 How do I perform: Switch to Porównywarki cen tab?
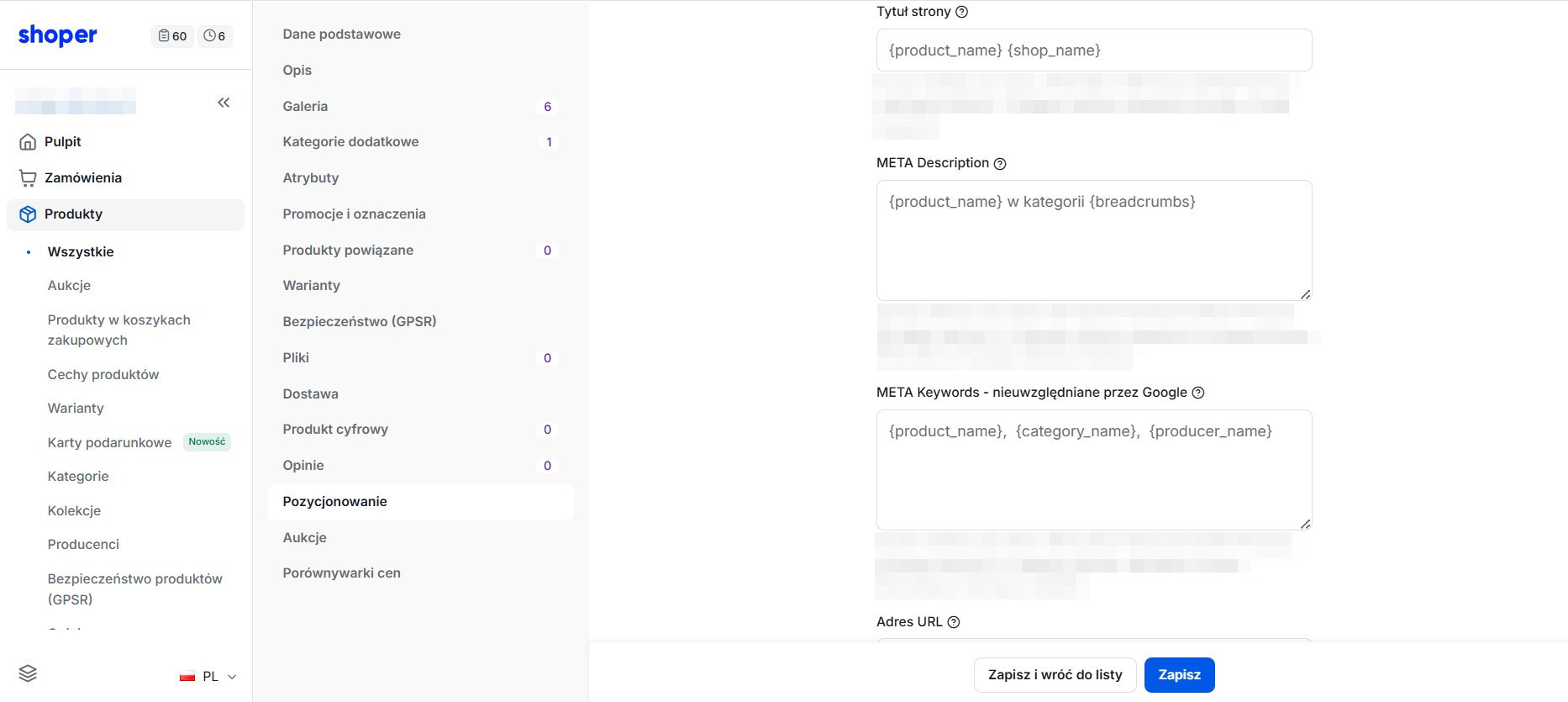420,573
